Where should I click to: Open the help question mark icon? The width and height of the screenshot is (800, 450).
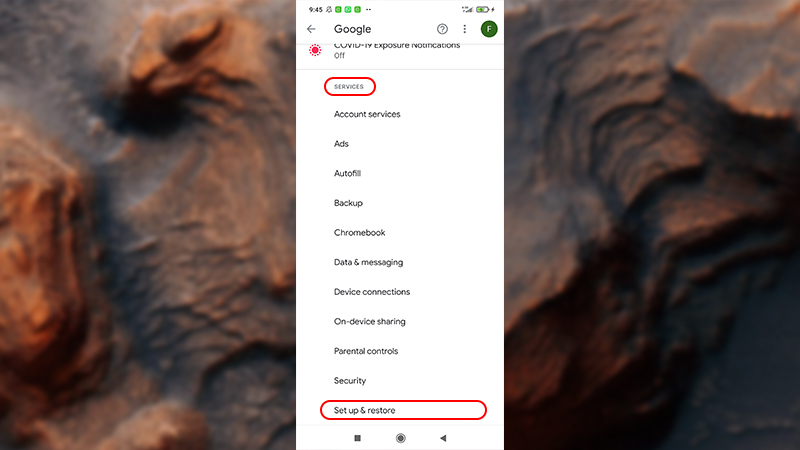pyautogui.click(x=442, y=29)
